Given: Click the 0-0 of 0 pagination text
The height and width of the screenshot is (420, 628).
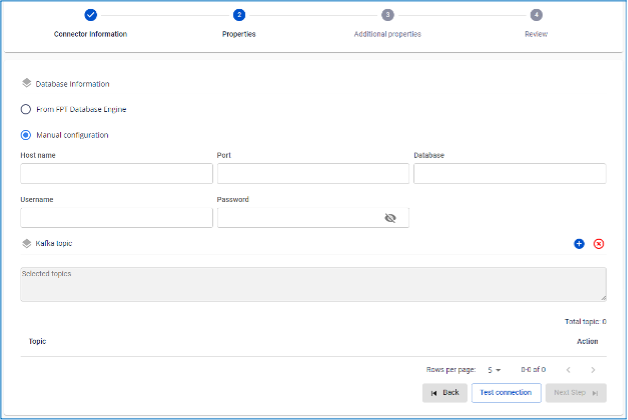Looking at the screenshot, I should point(533,370).
